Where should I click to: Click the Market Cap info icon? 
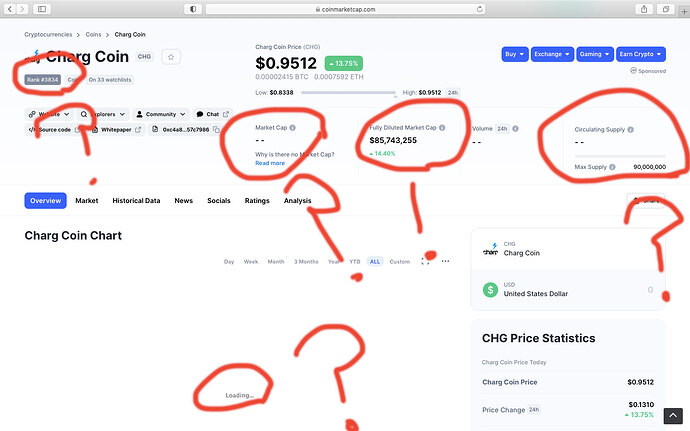[x=293, y=128]
